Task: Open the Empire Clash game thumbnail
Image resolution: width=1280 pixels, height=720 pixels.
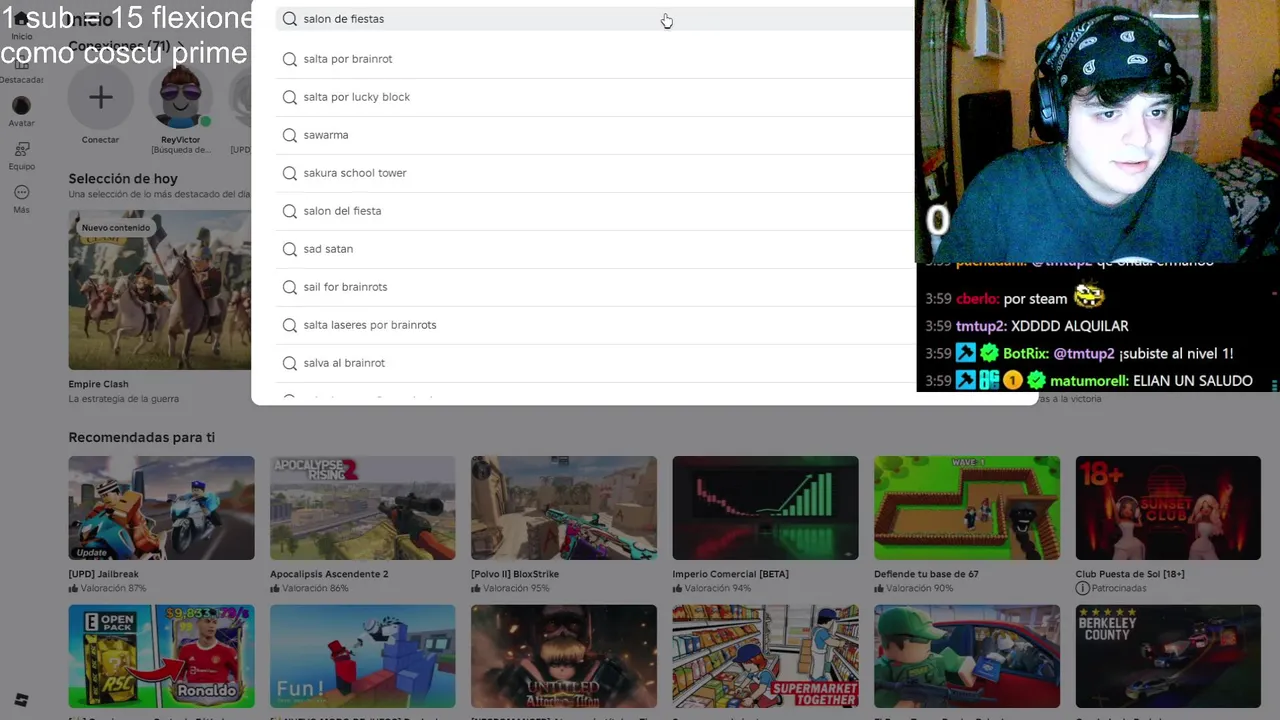Action: click(x=160, y=289)
